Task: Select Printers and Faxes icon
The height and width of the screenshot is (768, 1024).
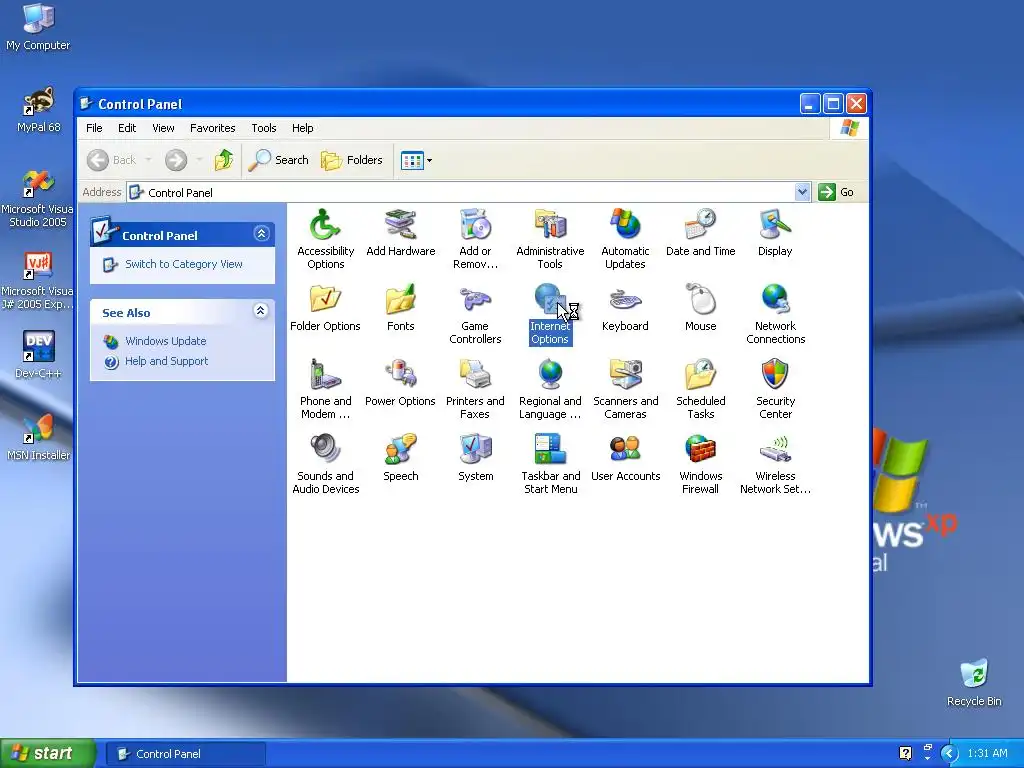Action: 475,376
